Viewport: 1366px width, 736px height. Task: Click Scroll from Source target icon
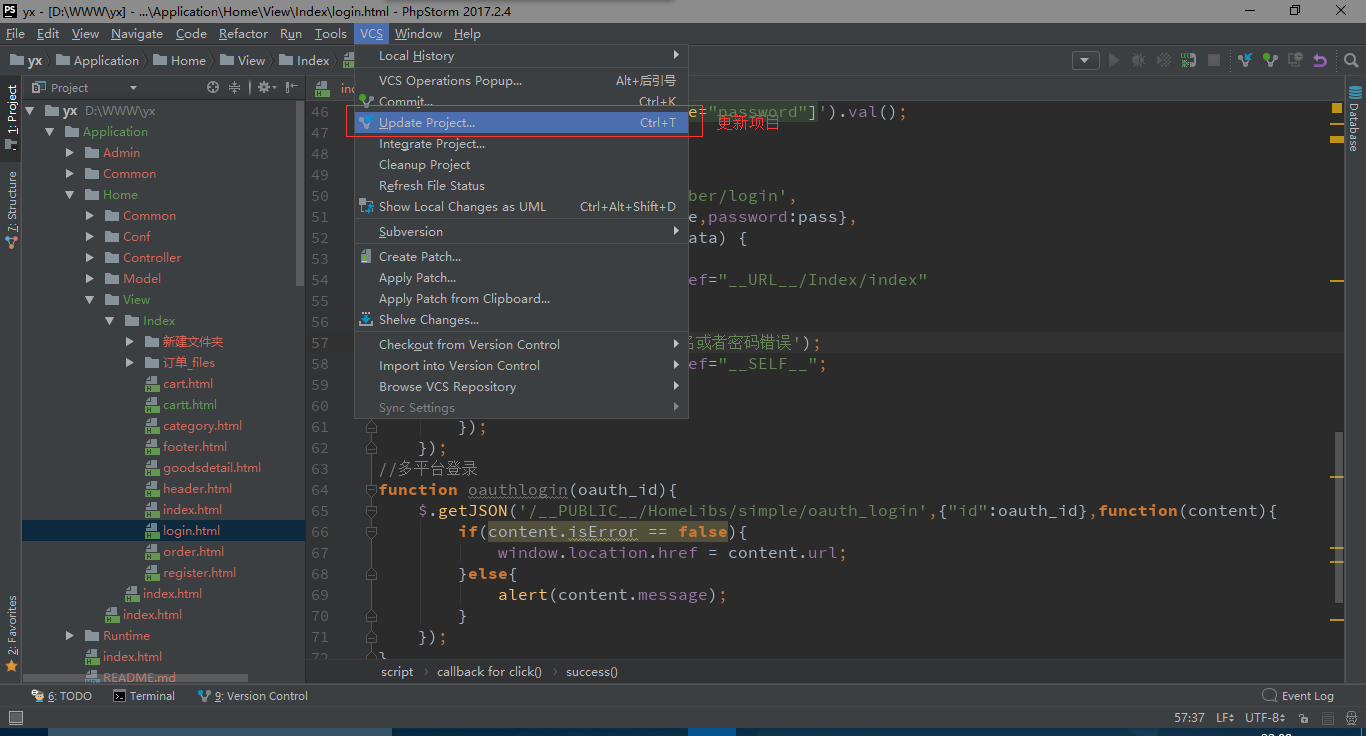pyautogui.click(x=212, y=87)
